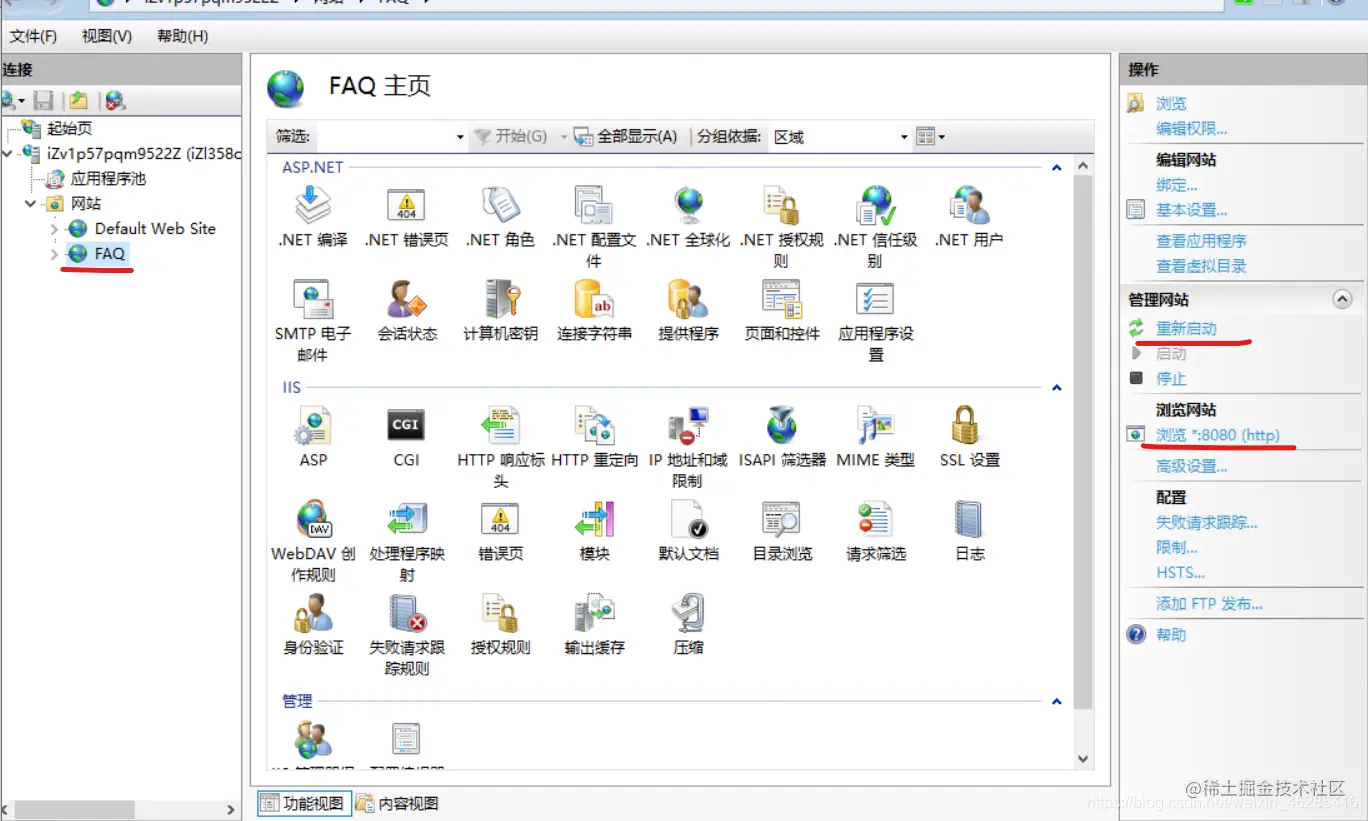Open the 授权规则 icon in IIS section
The image size is (1368, 821).
click(501, 613)
